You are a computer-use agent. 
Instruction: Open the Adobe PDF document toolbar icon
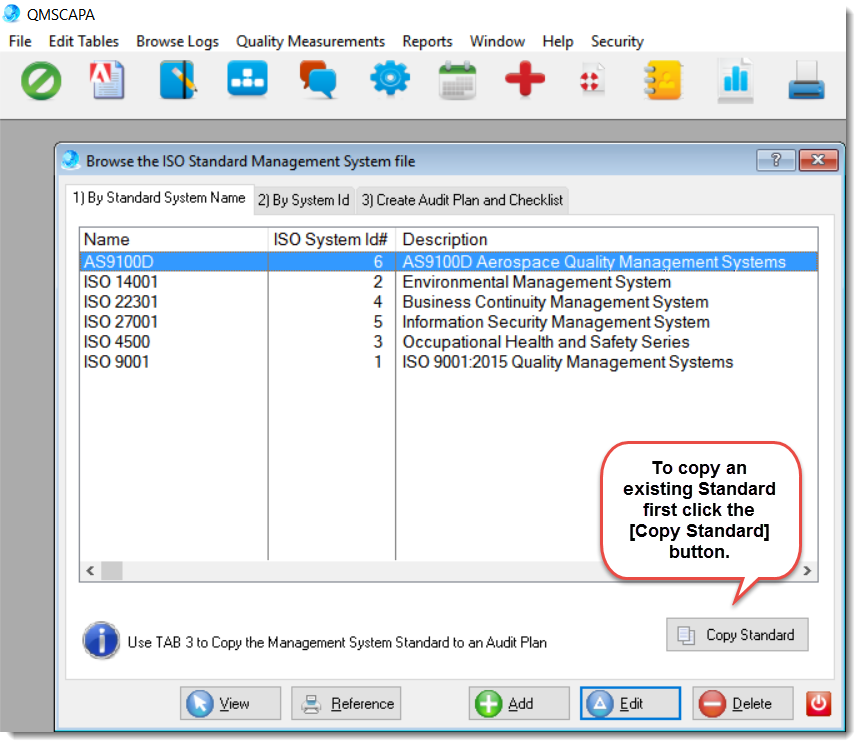click(x=107, y=80)
